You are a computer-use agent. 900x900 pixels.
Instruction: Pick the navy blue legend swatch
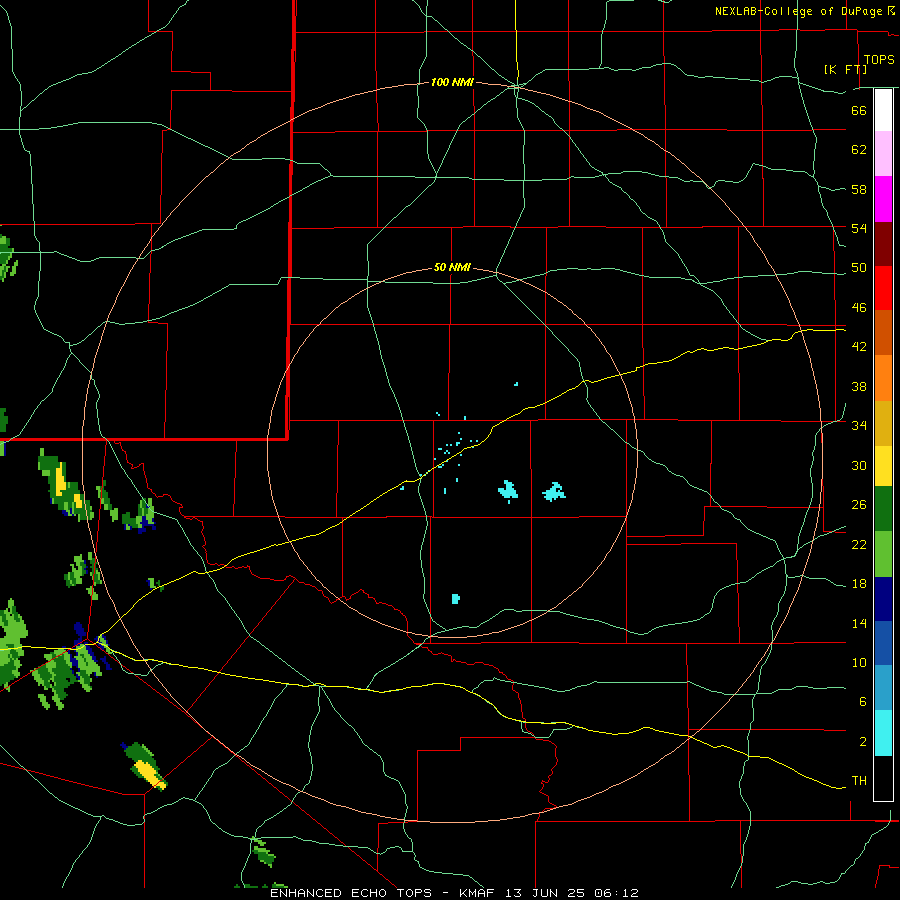click(883, 599)
